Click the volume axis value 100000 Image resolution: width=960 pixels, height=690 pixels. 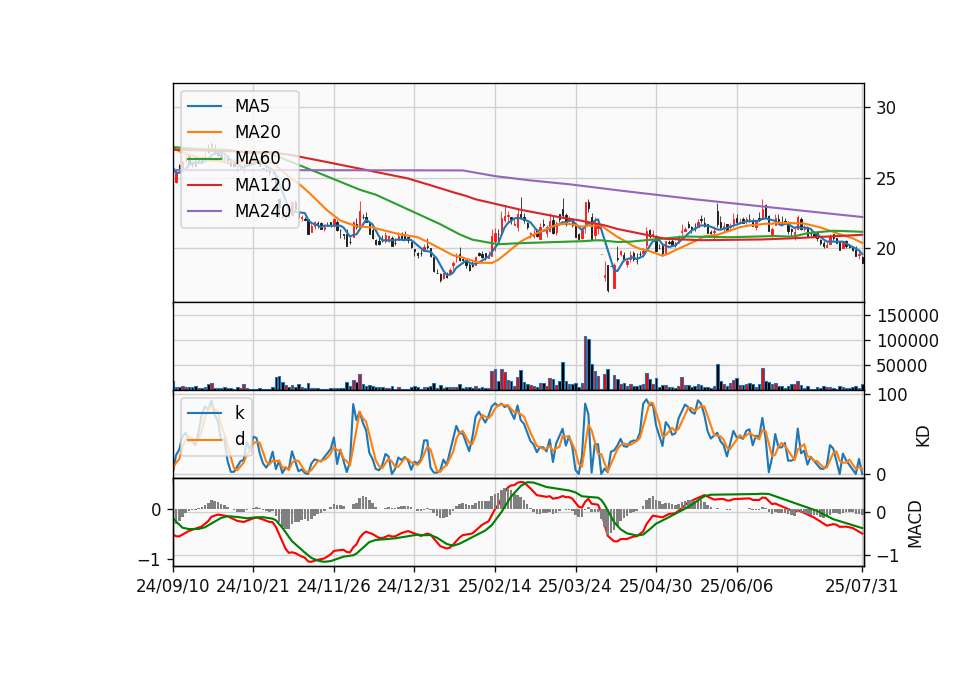coord(908,341)
